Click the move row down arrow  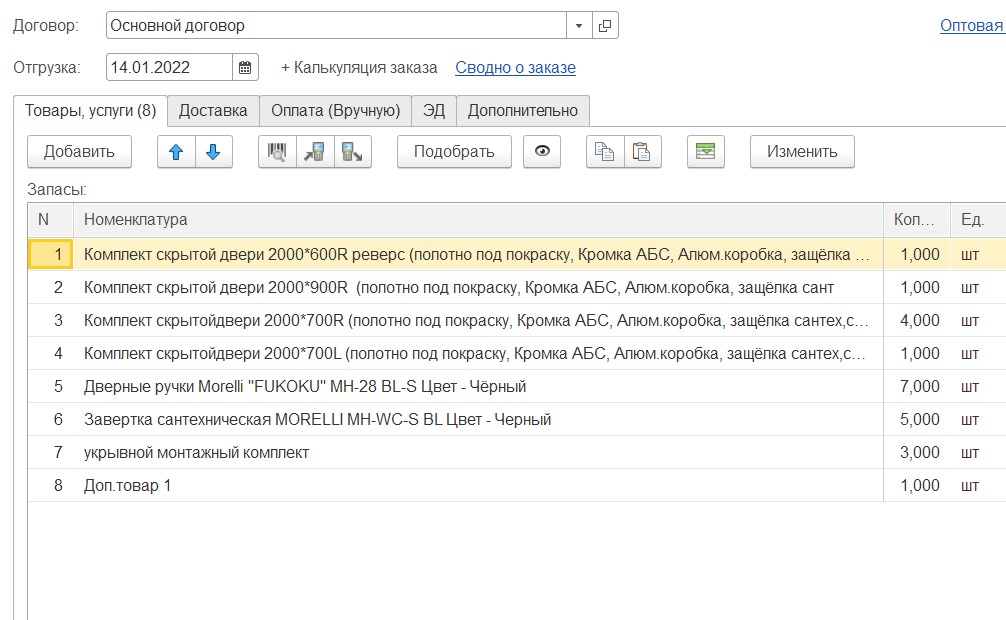click(x=213, y=152)
